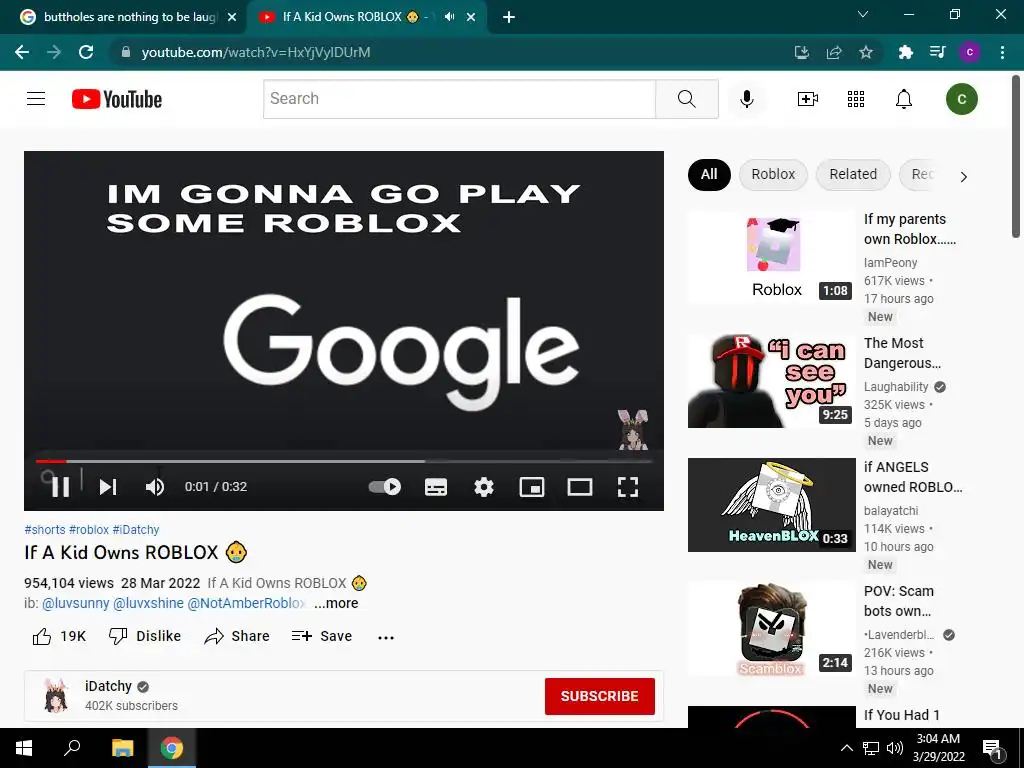This screenshot has height=768, width=1024.
Task: Expand the description with ...more
Action: pos(336,603)
